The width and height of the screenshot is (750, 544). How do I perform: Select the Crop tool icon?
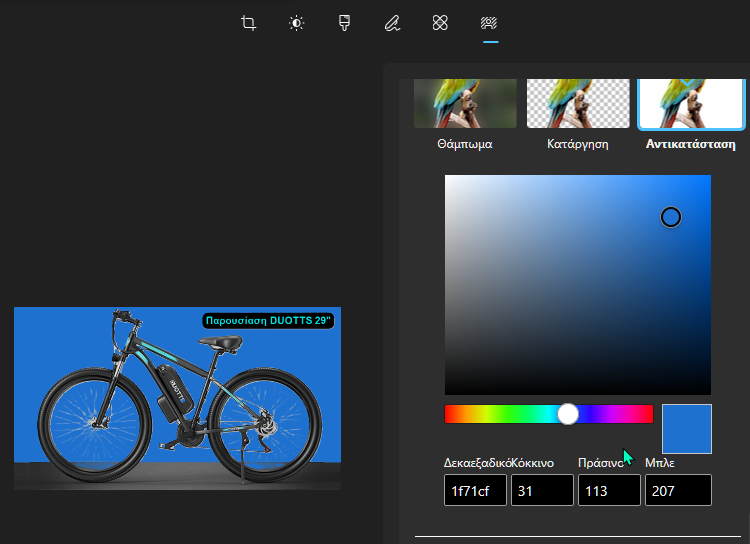pyautogui.click(x=248, y=23)
